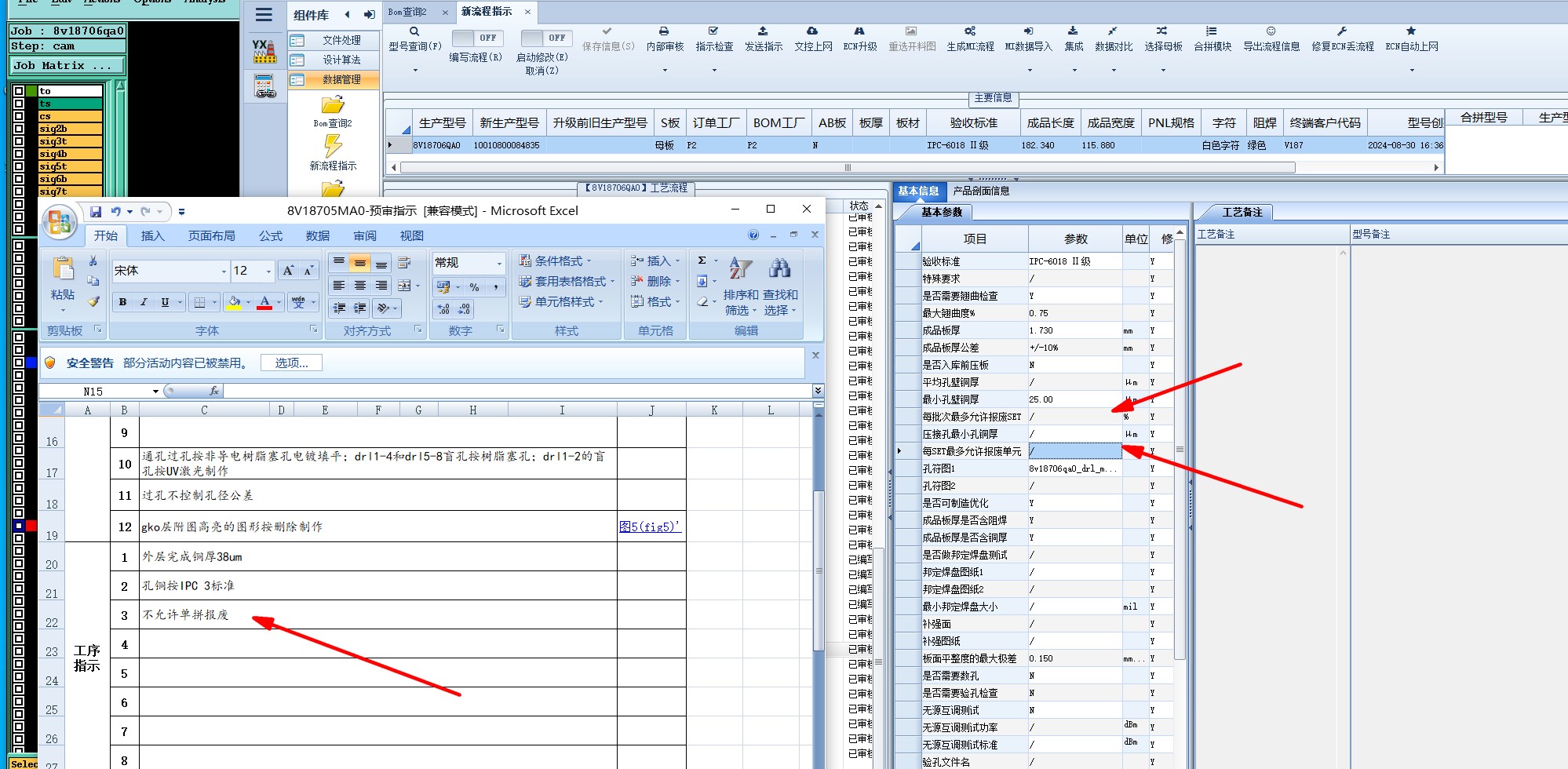Screen dimensions: 1568x769
Task: Open the hamburger menu icon beside 组件库
Action: point(264,14)
